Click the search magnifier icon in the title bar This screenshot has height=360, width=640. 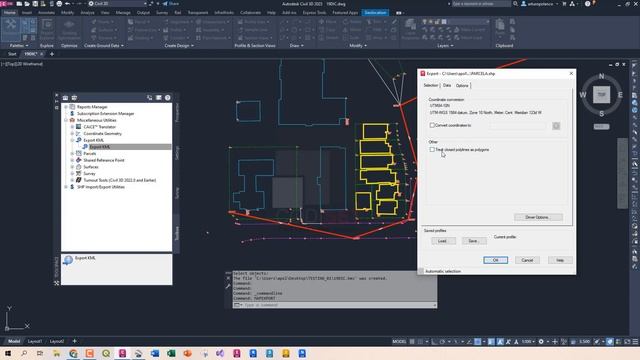click(516, 4)
